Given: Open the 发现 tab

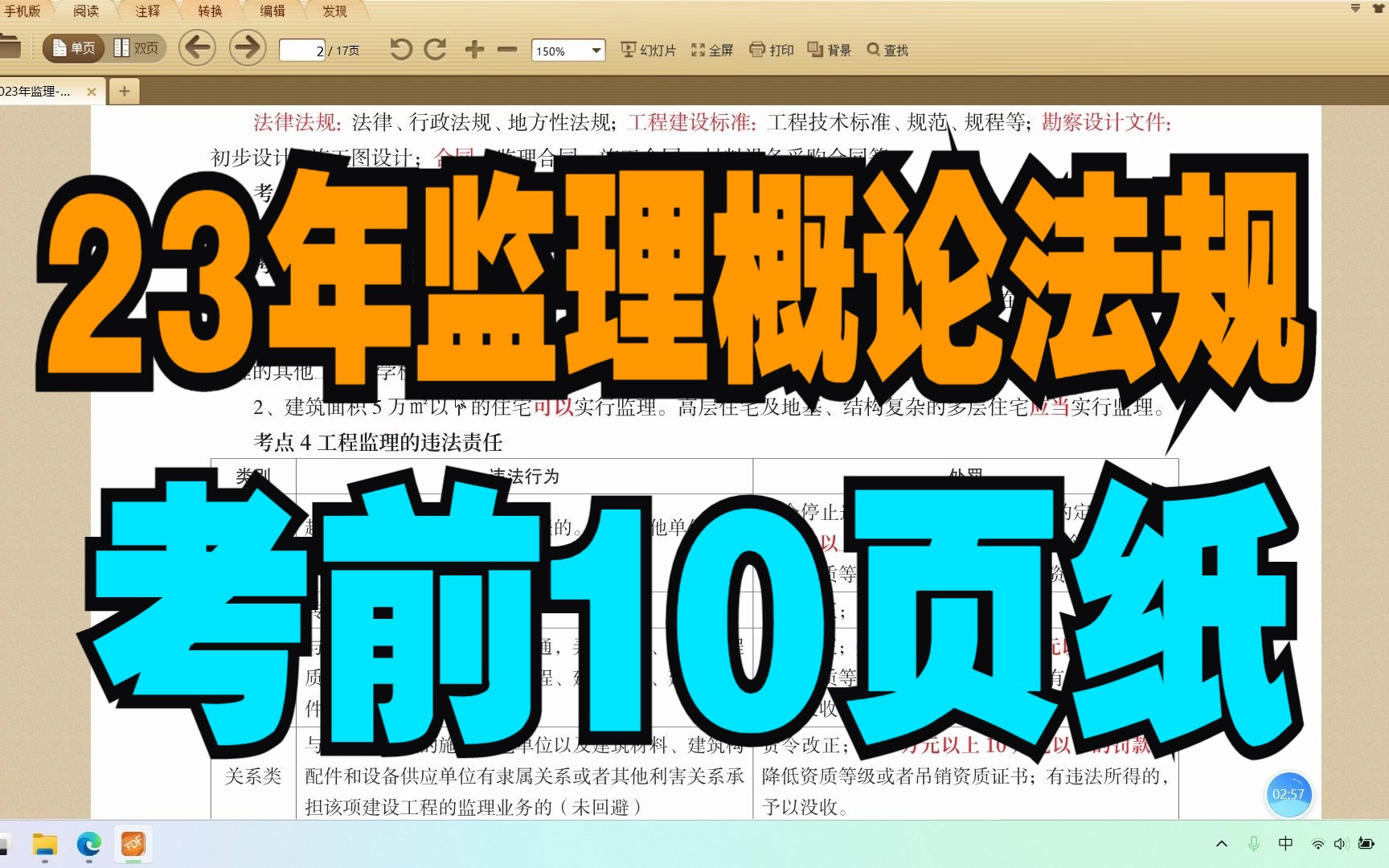Looking at the screenshot, I should coord(335,10).
